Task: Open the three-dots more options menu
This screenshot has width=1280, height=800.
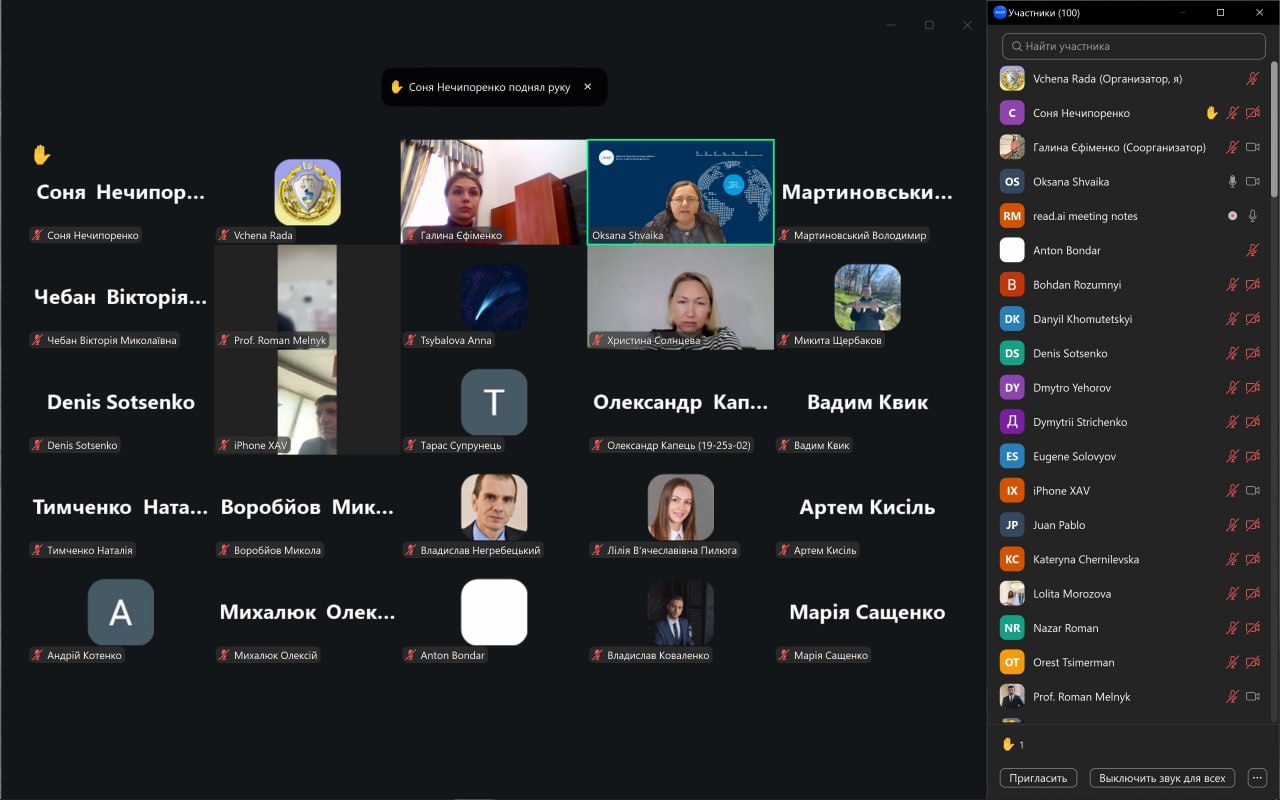Action: pyautogui.click(x=1258, y=778)
